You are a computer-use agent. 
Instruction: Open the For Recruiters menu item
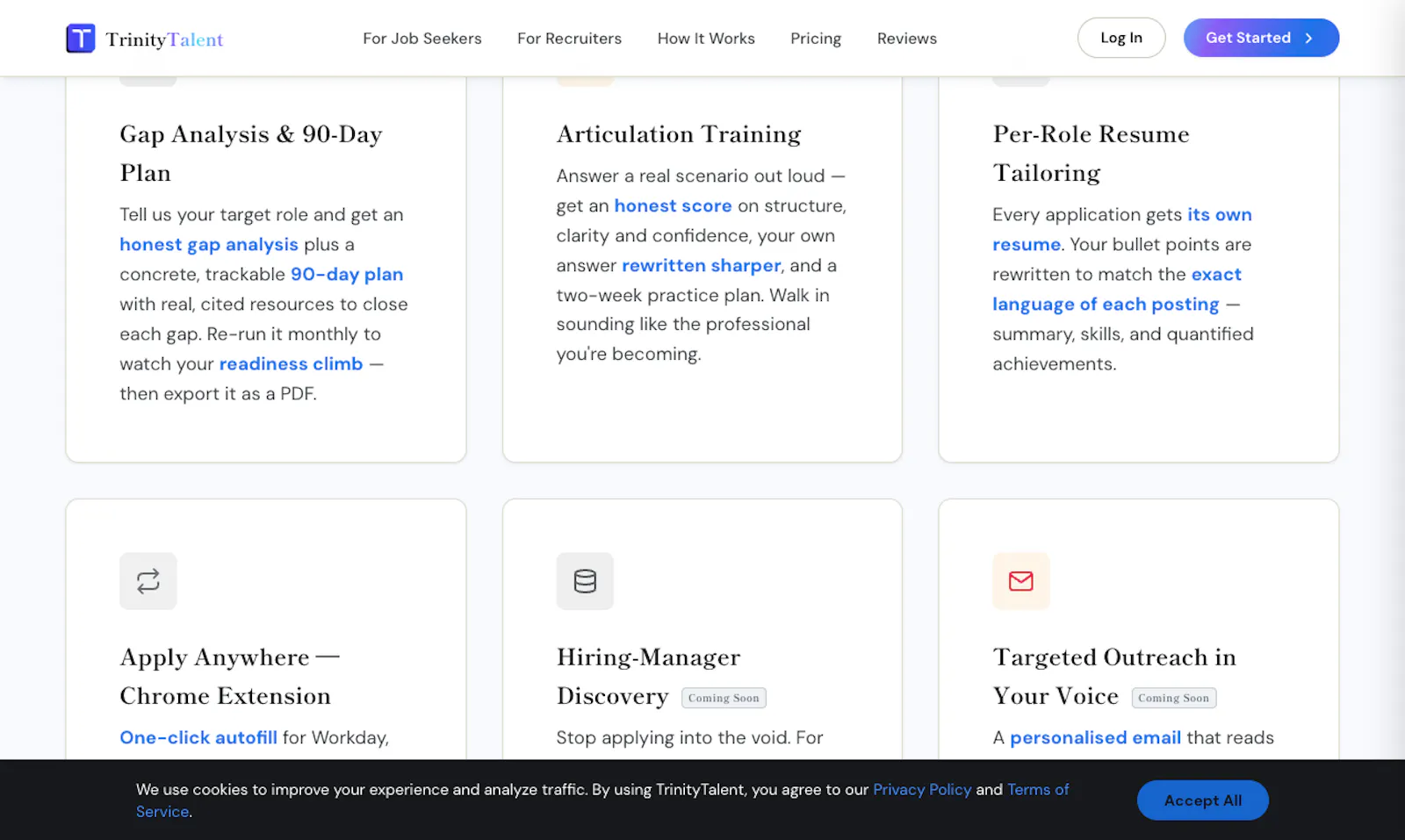click(x=569, y=39)
